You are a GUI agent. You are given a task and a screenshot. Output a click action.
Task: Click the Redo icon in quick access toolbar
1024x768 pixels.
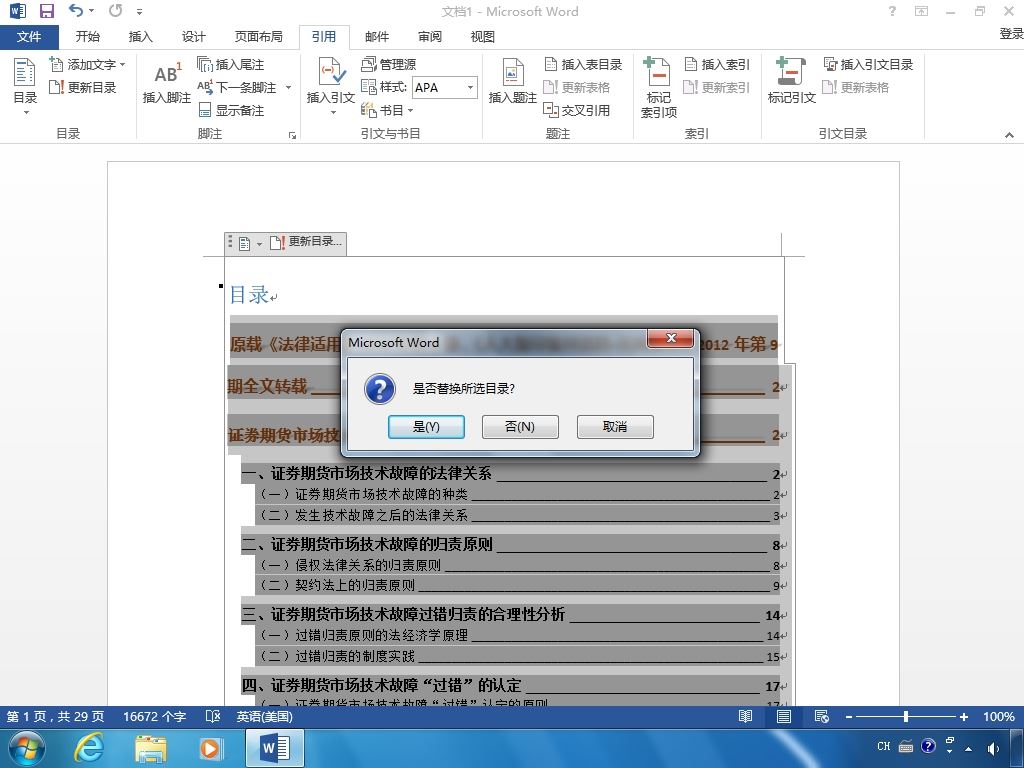tap(116, 10)
